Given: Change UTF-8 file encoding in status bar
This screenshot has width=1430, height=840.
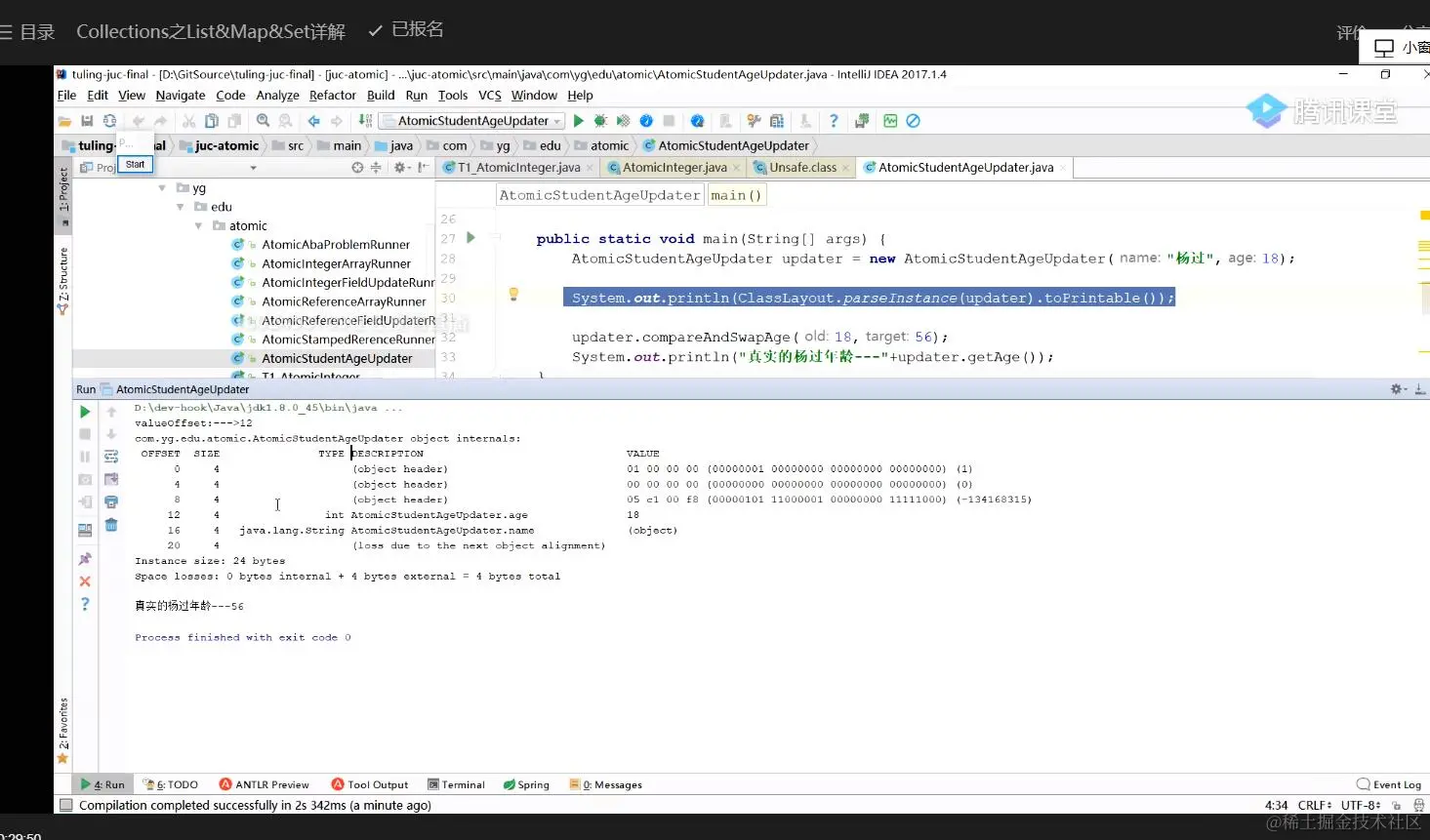Looking at the screenshot, I should tap(1361, 806).
